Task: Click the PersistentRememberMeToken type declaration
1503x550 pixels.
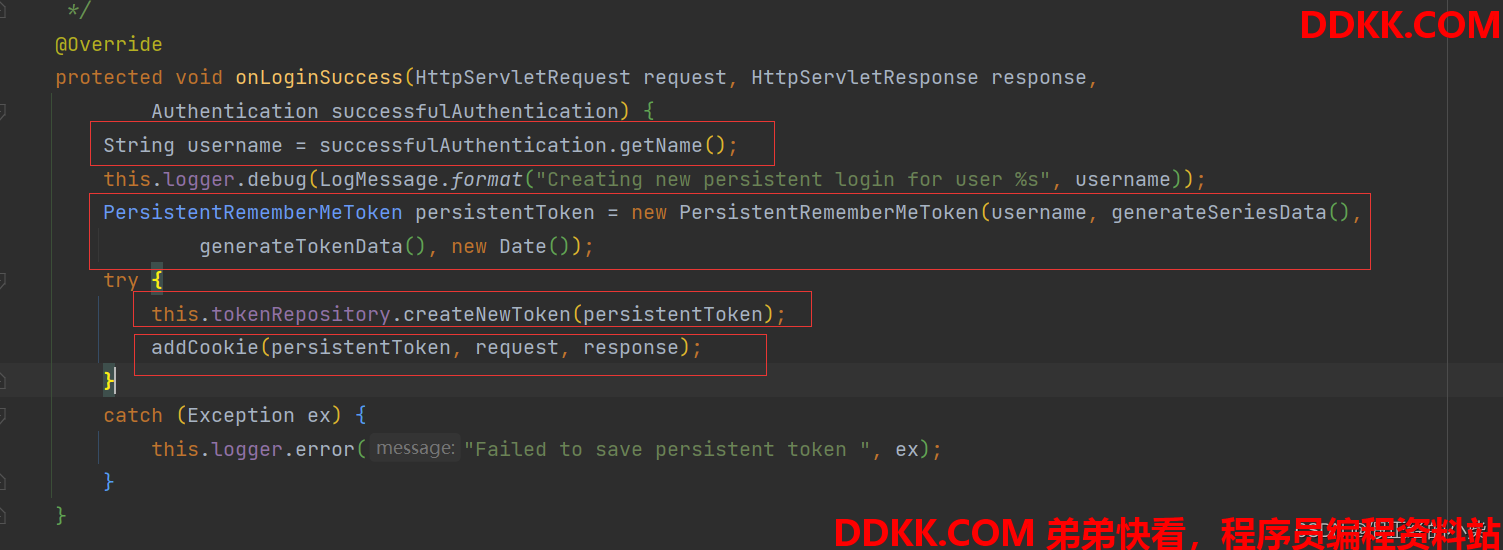Action: click(253, 212)
